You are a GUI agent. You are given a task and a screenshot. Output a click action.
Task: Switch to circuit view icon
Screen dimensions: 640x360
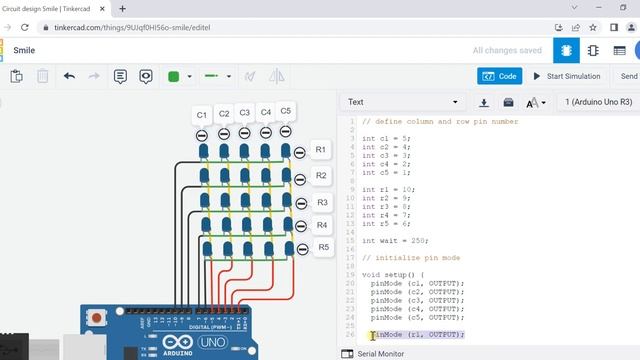coord(566,51)
